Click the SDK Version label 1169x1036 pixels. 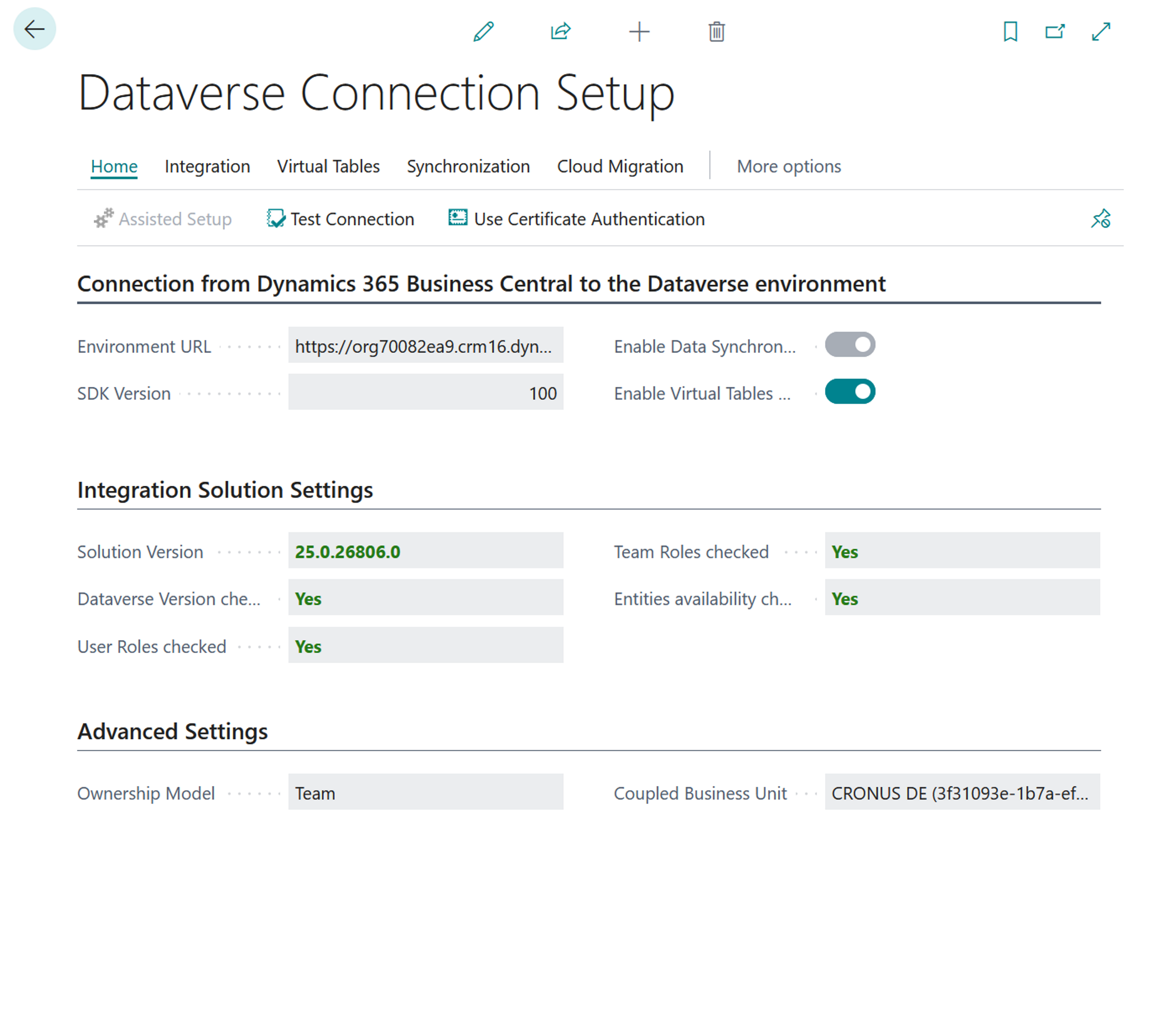[124, 394]
